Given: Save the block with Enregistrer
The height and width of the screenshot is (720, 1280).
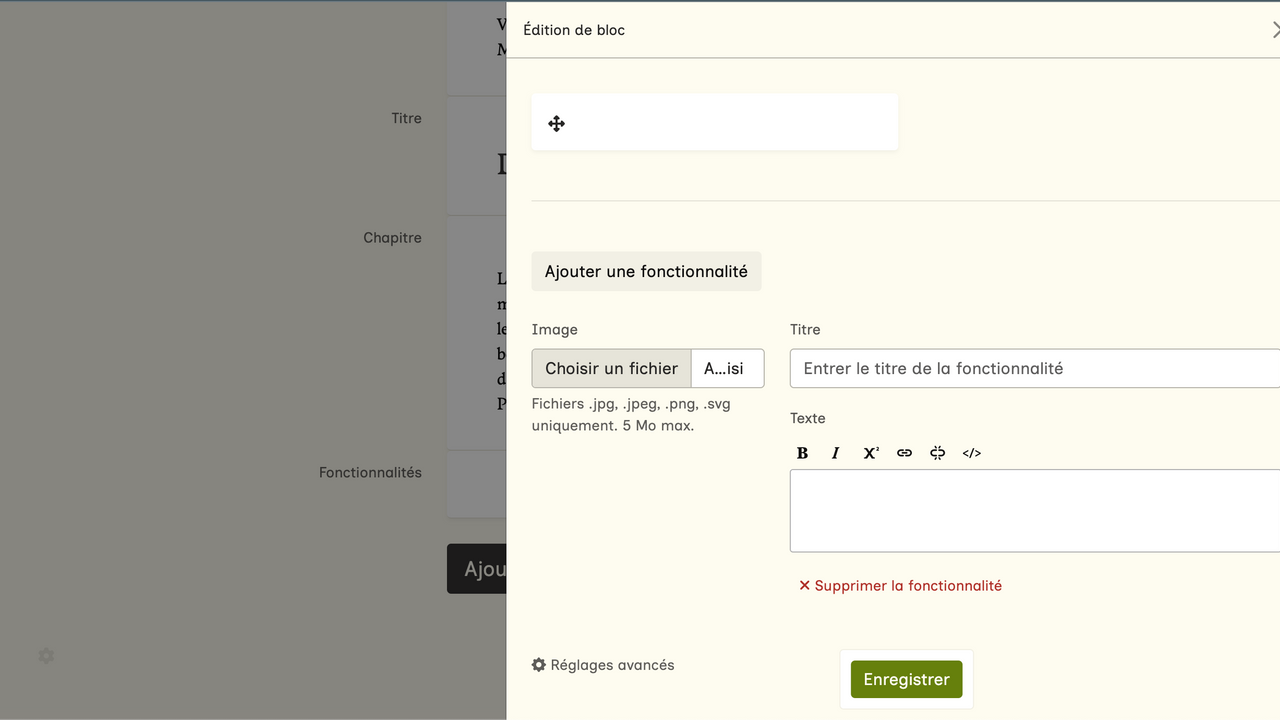Looking at the screenshot, I should 906,679.
